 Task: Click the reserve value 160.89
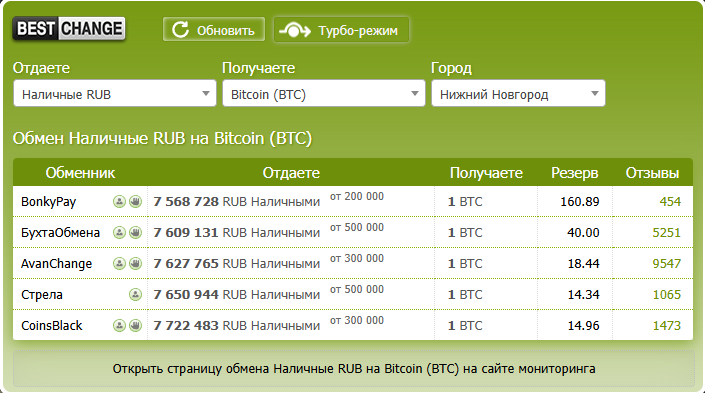coord(580,201)
